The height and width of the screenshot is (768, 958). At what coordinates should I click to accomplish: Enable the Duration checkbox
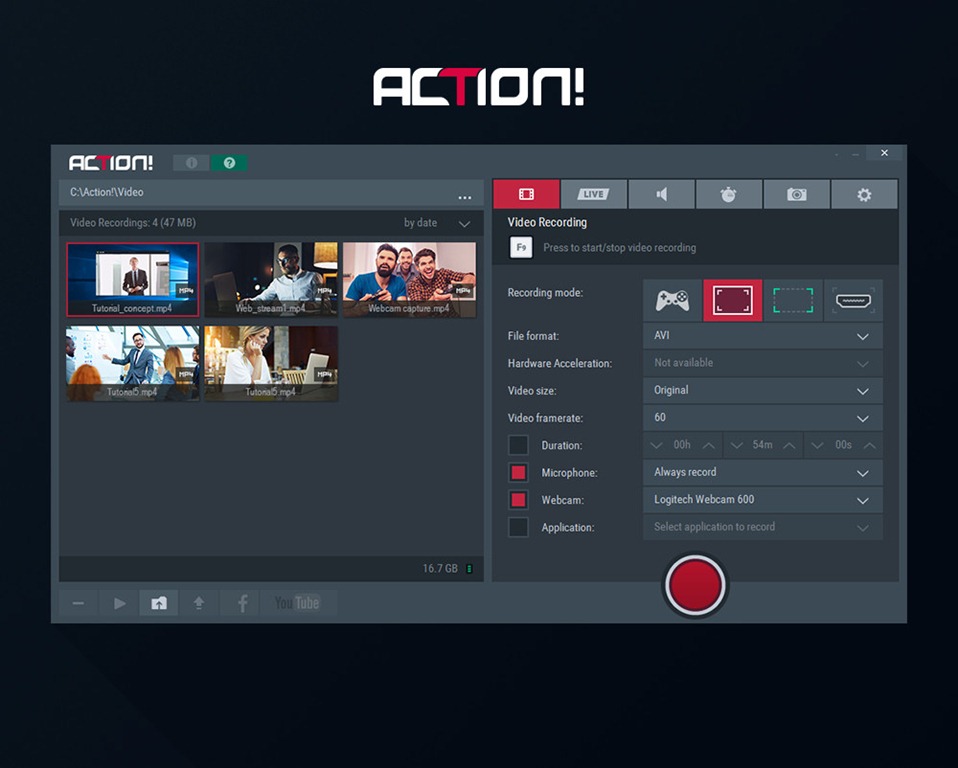point(518,445)
